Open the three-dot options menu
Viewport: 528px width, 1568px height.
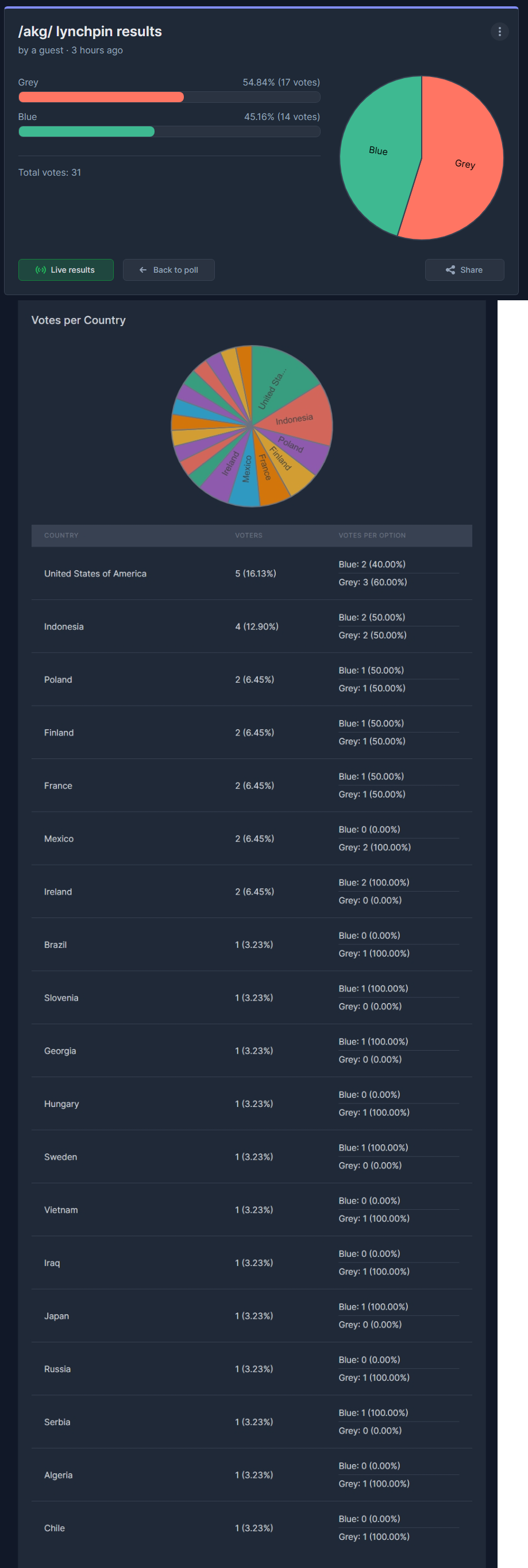click(x=499, y=32)
